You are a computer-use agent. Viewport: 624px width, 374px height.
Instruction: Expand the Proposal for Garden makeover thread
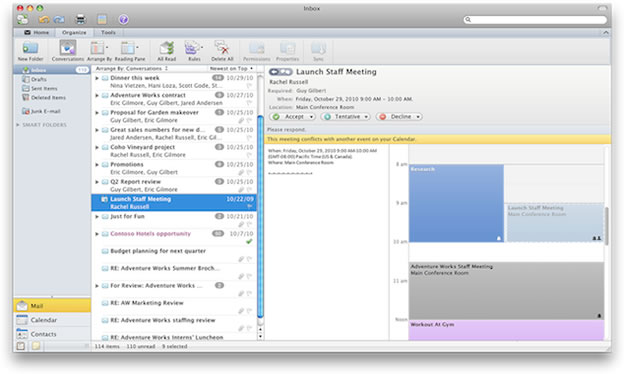pyautogui.click(x=97, y=113)
